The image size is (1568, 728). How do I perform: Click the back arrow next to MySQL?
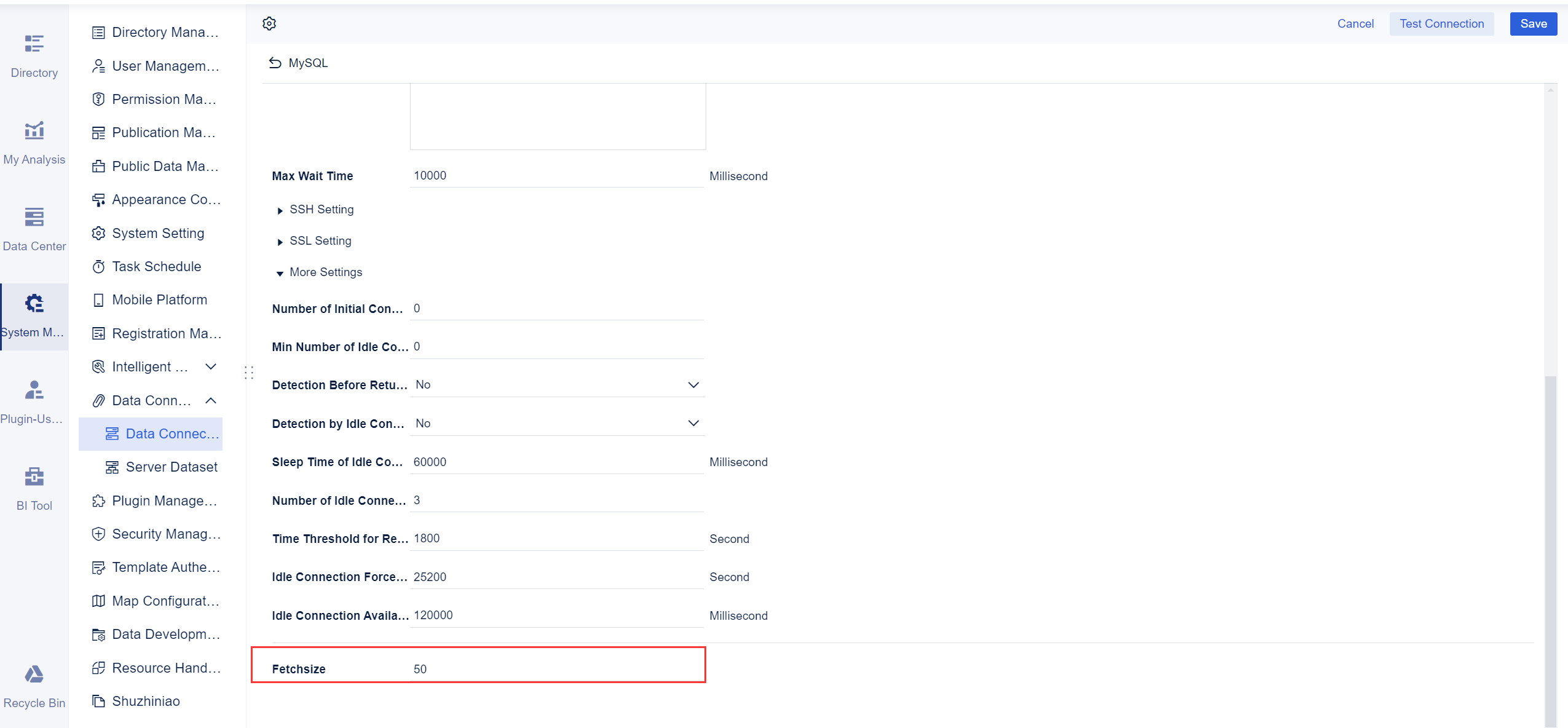click(275, 62)
